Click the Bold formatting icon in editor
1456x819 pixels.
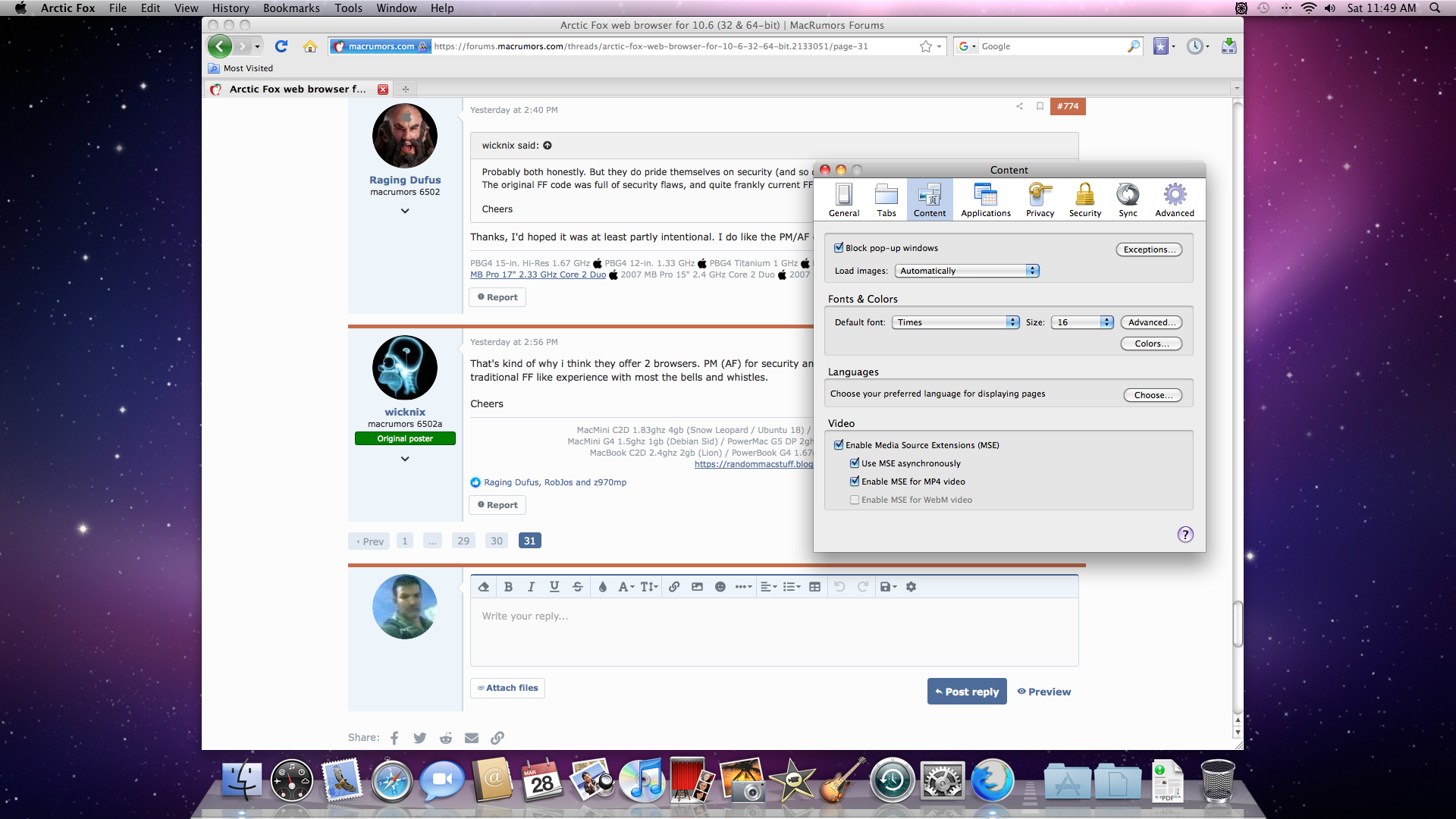pos(508,587)
